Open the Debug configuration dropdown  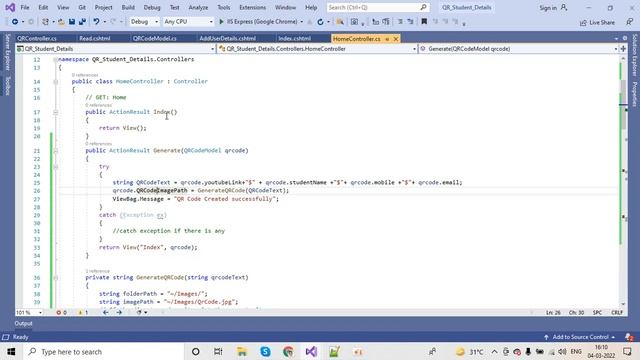pos(144,22)
